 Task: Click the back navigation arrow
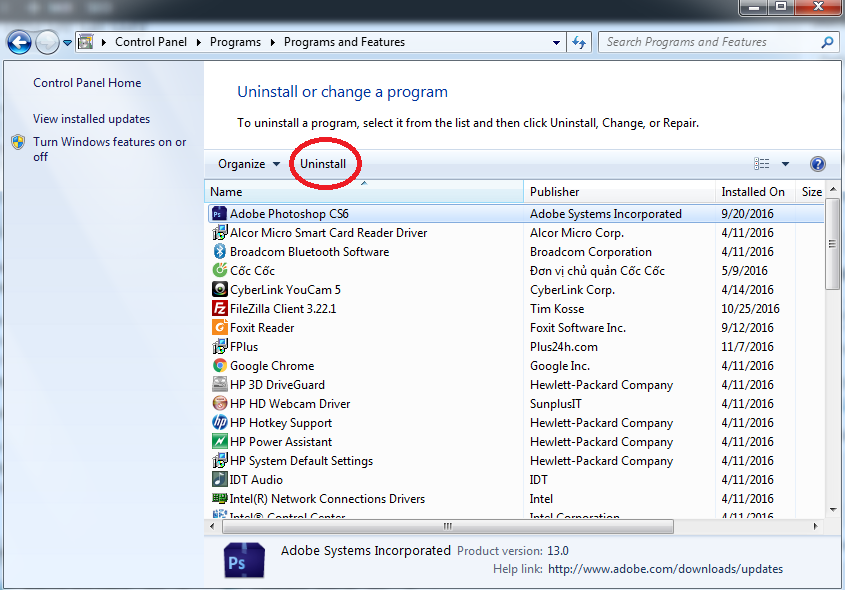tap(19, 43)
